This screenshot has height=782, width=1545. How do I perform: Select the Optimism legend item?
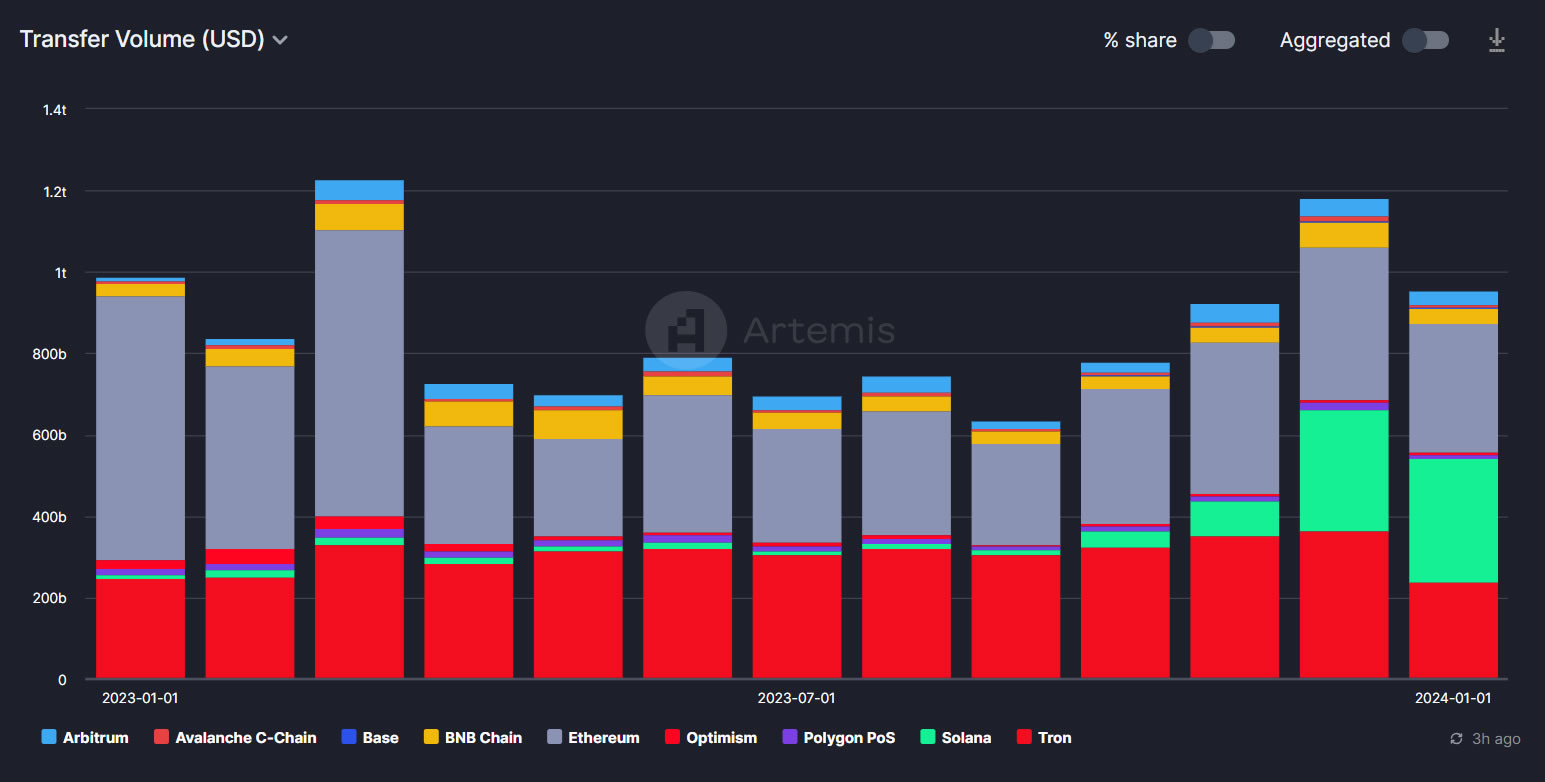(x=721, y=738)
